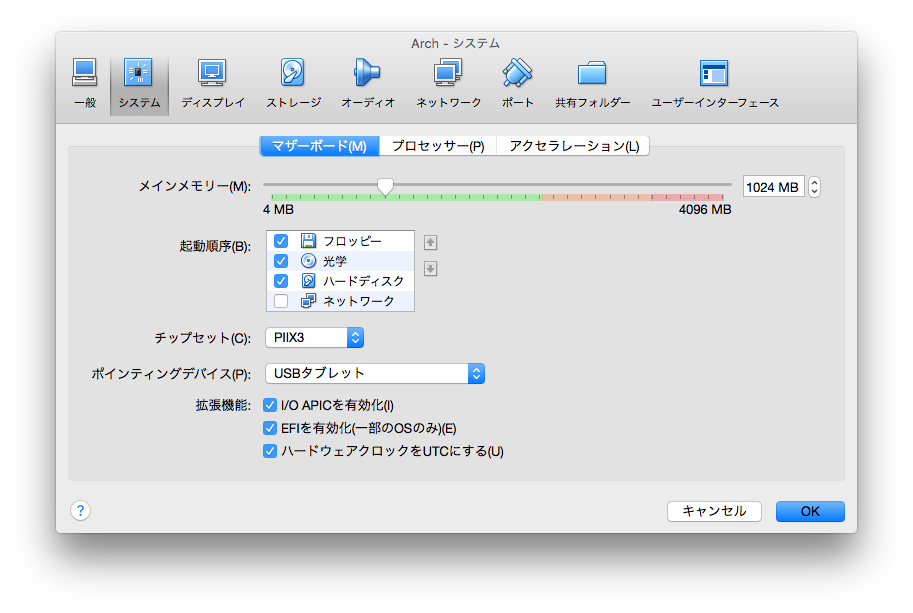Open the オーディオ settings icon
Image resolution: width=913 pixels, height=613 pixels.
(367, 80)
